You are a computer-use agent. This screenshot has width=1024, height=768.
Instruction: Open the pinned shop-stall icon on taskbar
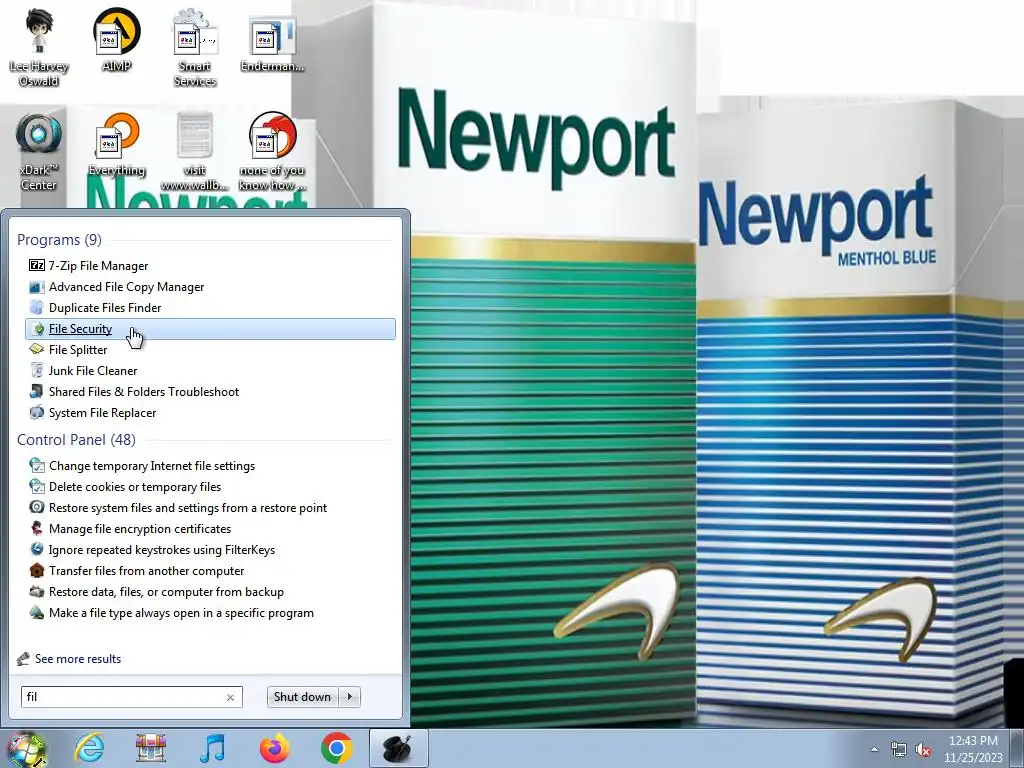pos(151,748)
